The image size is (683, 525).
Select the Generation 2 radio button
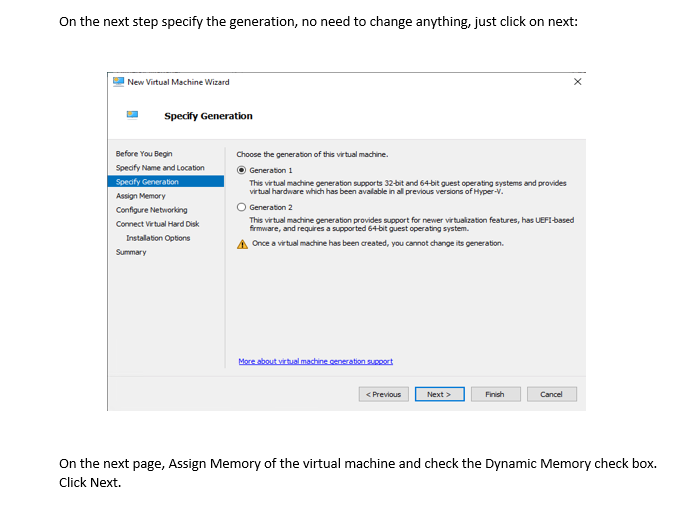pos(241,207)
